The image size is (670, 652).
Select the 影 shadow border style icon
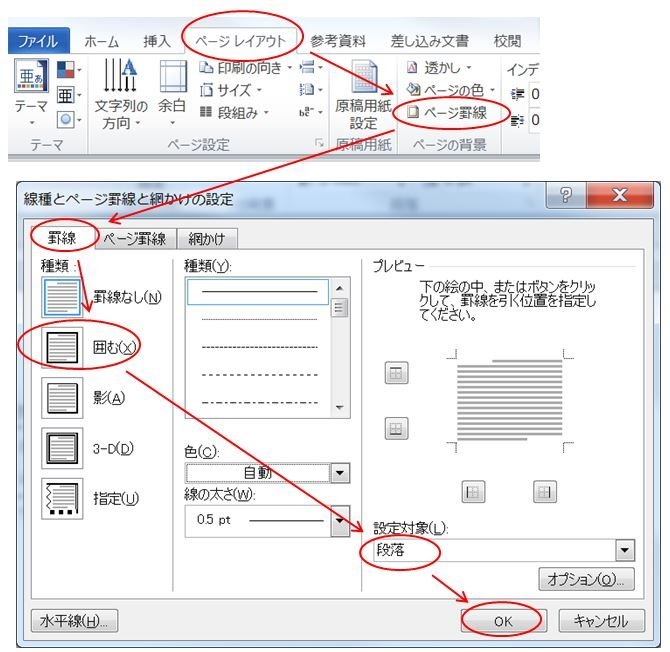tap(60, 397)
